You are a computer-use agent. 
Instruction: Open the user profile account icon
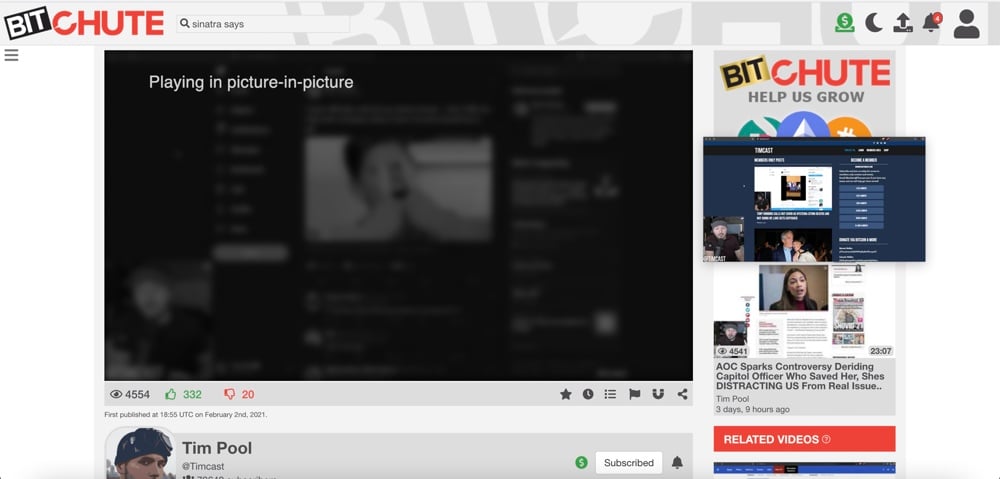tap(966, 24)
